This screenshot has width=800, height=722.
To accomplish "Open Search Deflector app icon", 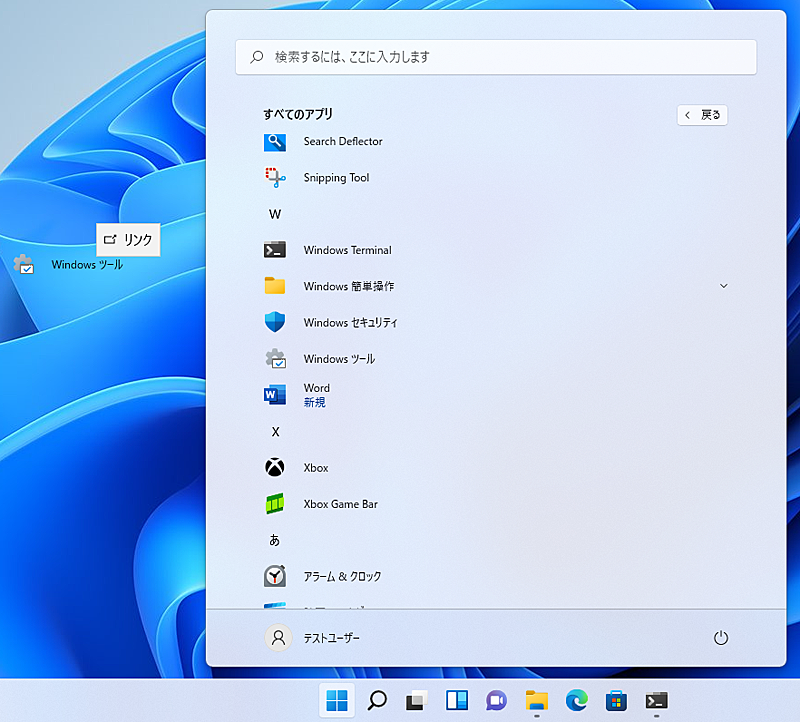I will coord(274,142).
